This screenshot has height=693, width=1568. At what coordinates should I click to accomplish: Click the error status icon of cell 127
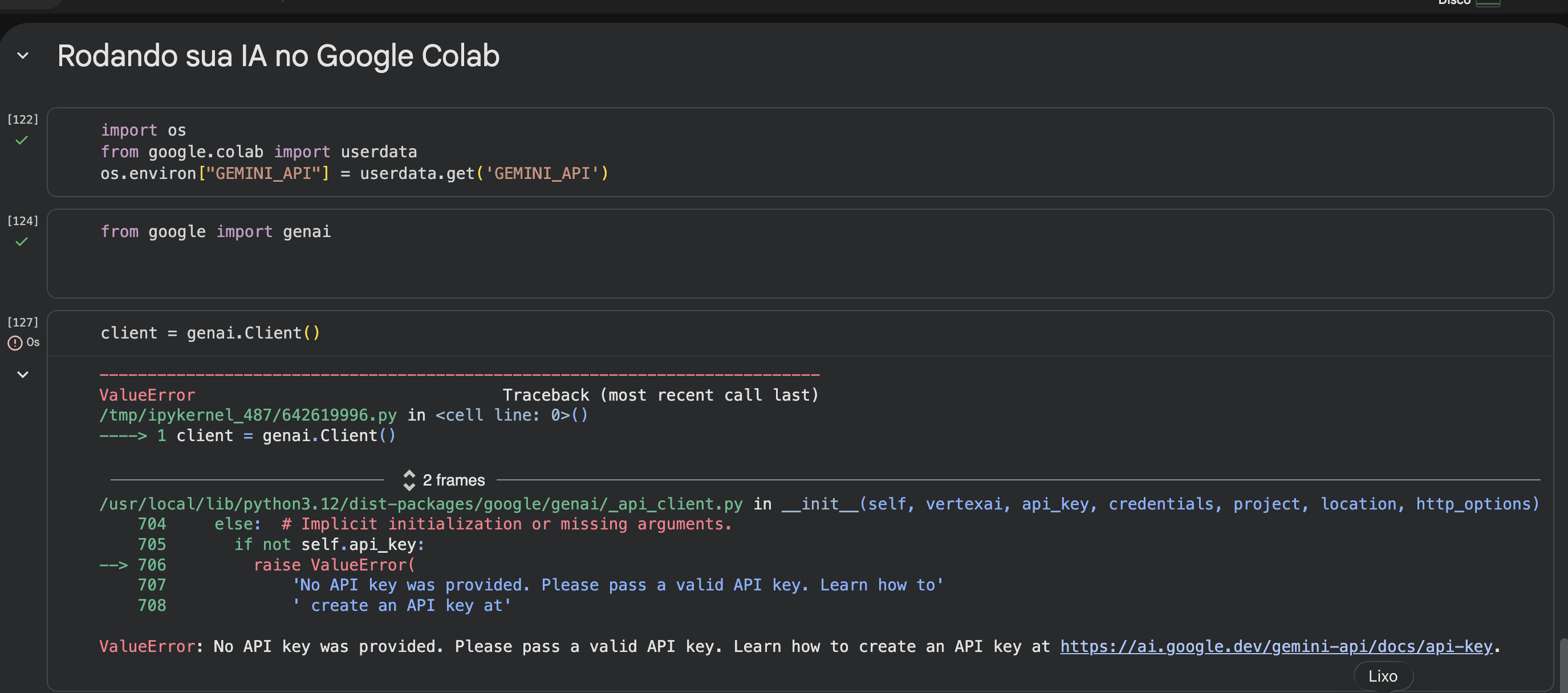pyautogui.click(x=15, y=343)
